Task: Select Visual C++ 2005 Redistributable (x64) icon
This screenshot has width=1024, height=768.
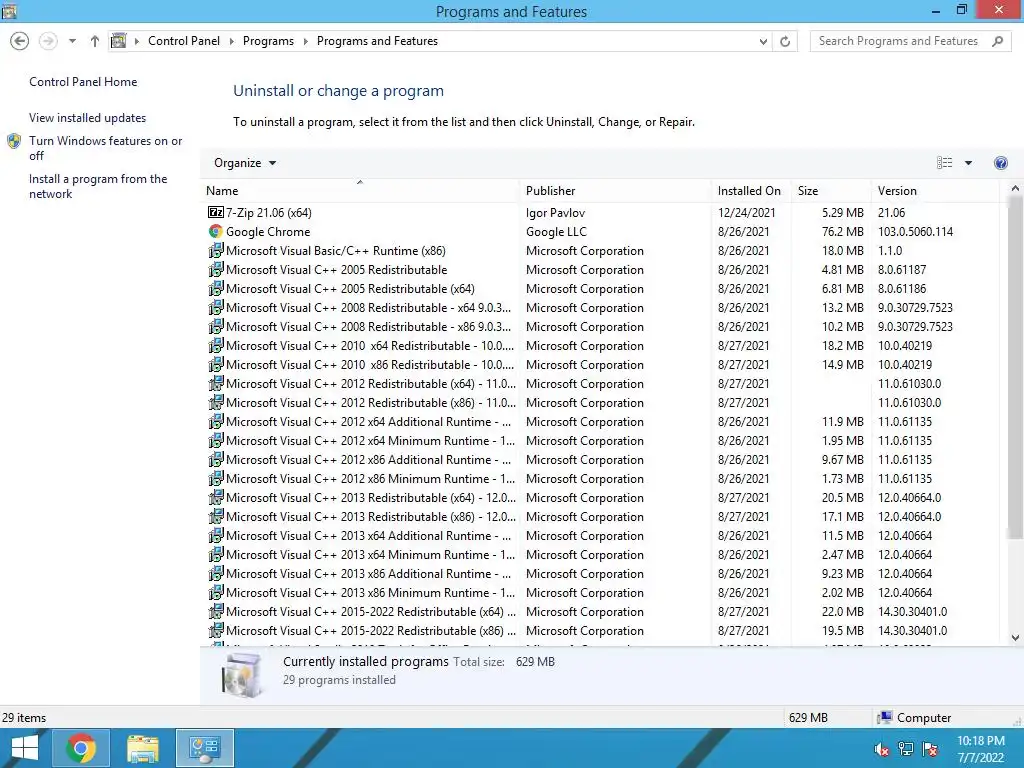Action: (x=216, y=288)
